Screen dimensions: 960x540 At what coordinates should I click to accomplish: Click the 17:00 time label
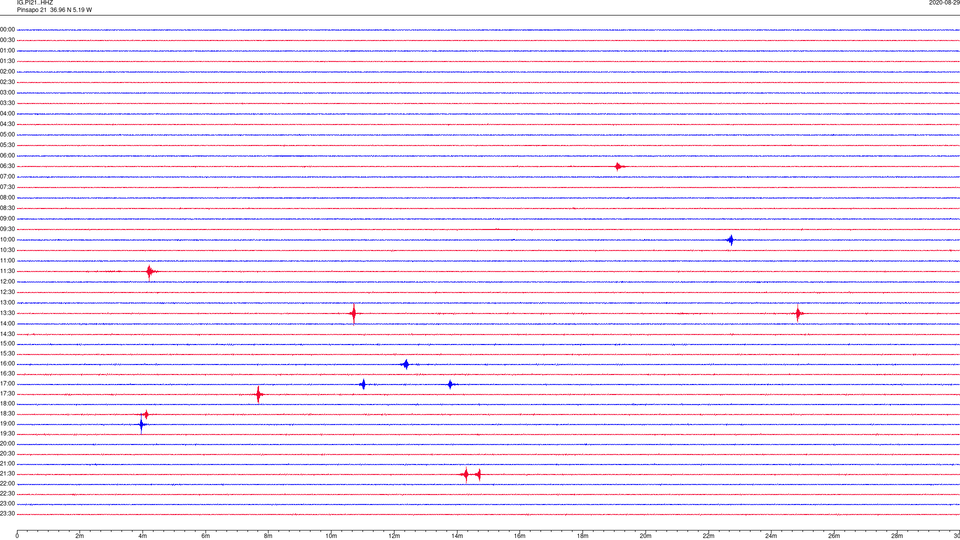[7, 384]
